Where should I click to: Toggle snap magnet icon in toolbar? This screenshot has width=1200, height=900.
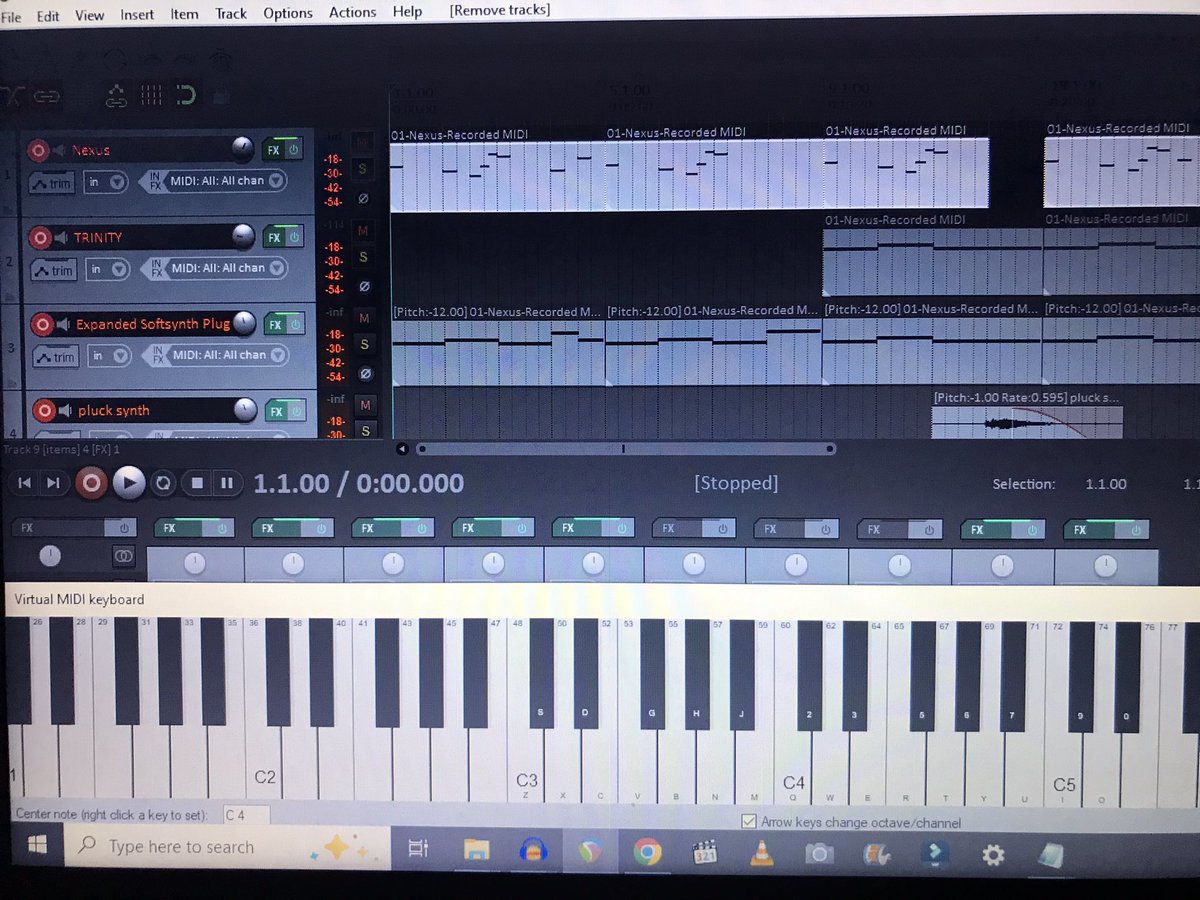185,95
